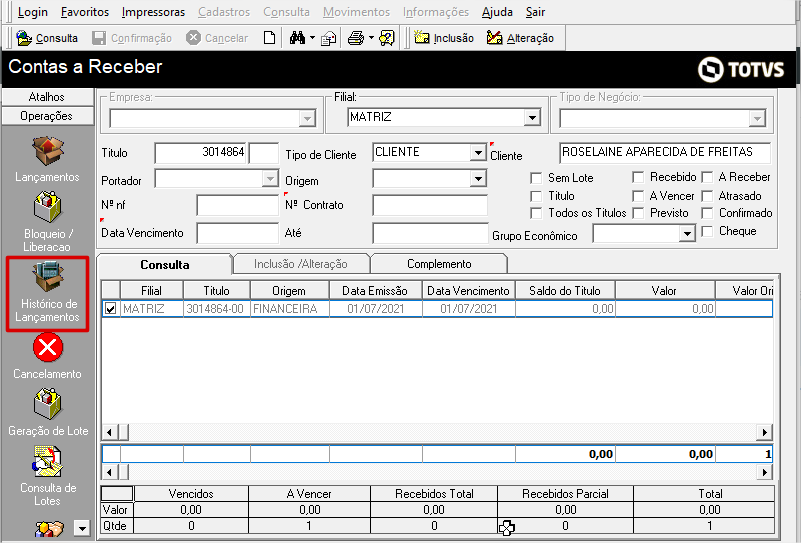Viewport: 801px width, 543px height.
Task: Open the Tipo de Cliente dropdown
Action: coord(478,152)
